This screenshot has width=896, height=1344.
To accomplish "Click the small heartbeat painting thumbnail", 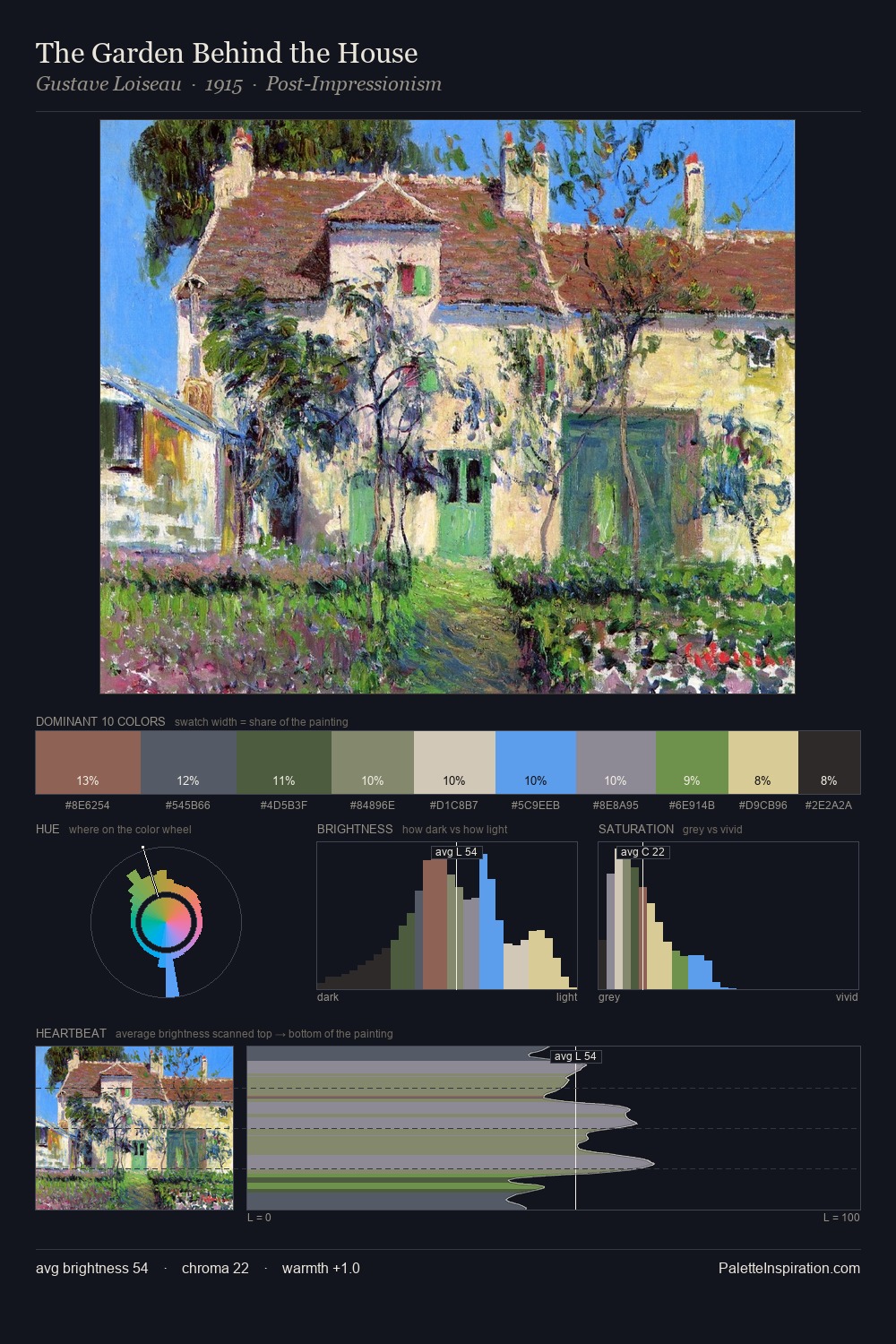I will (x=134, y=1128).
